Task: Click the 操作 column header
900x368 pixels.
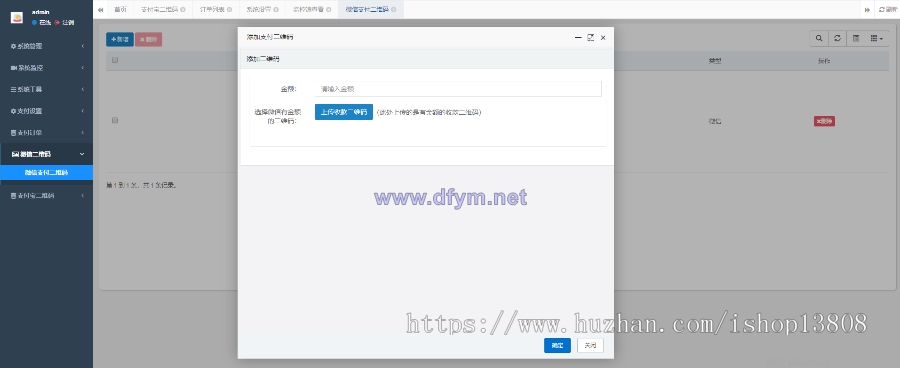Action: pos(824,61)
